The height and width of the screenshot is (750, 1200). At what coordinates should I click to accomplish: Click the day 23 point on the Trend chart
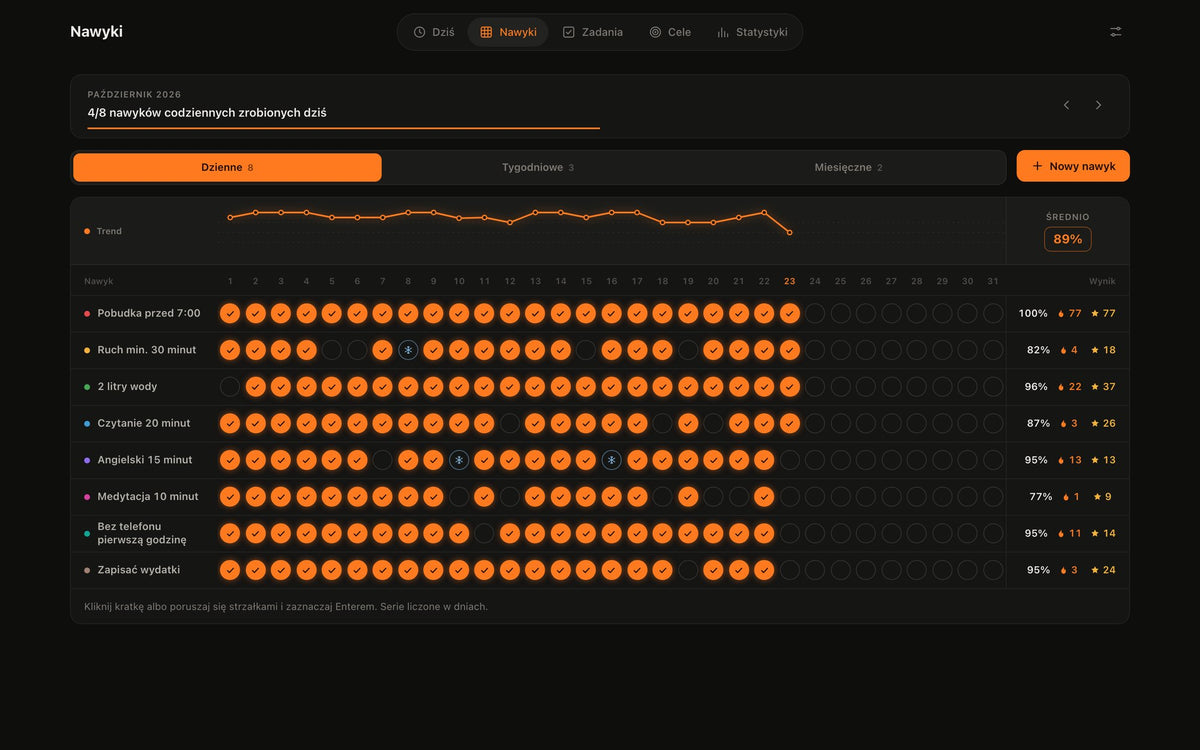pos(790,233)
